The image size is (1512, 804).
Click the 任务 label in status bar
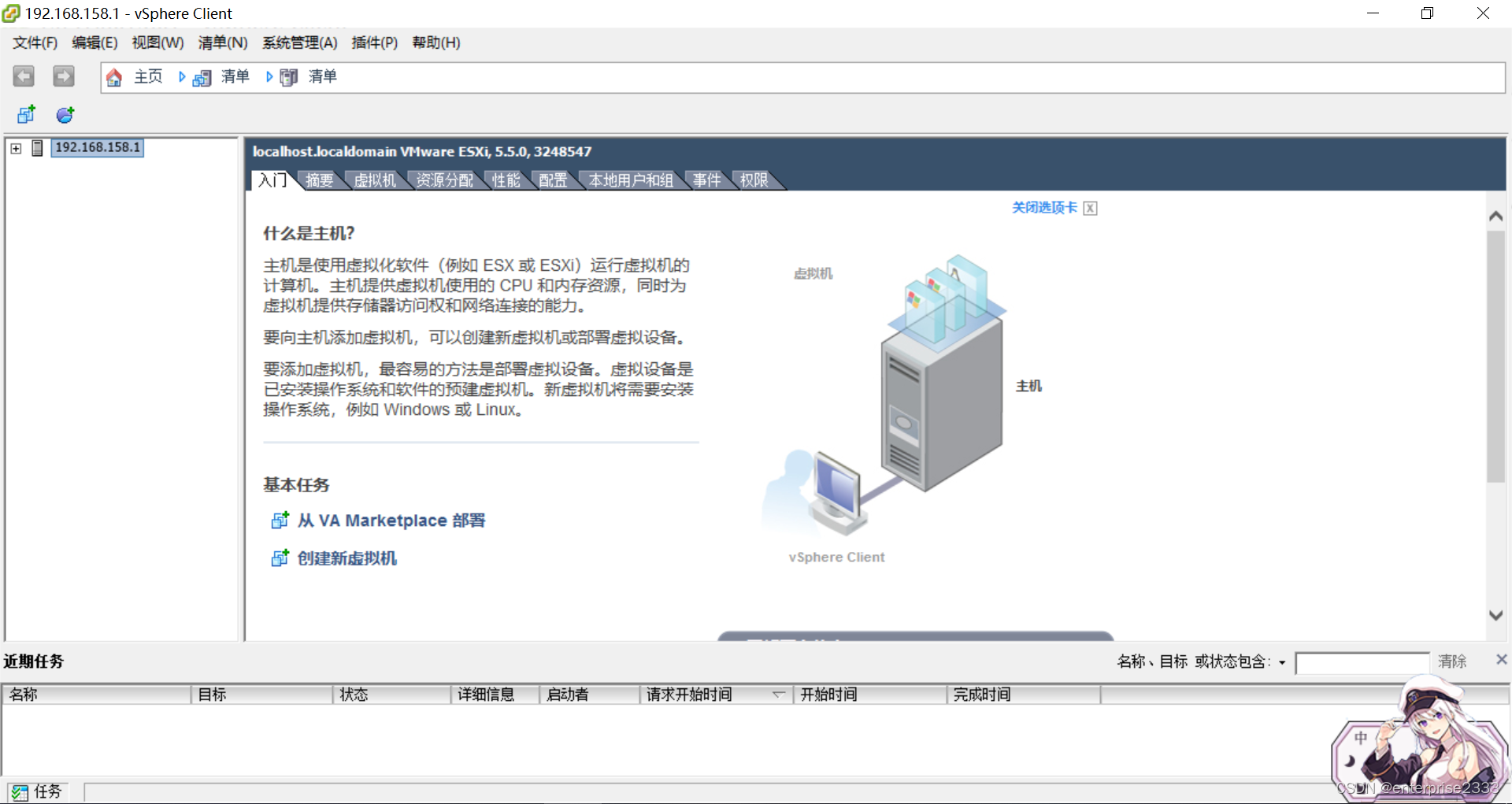point(47,791)
